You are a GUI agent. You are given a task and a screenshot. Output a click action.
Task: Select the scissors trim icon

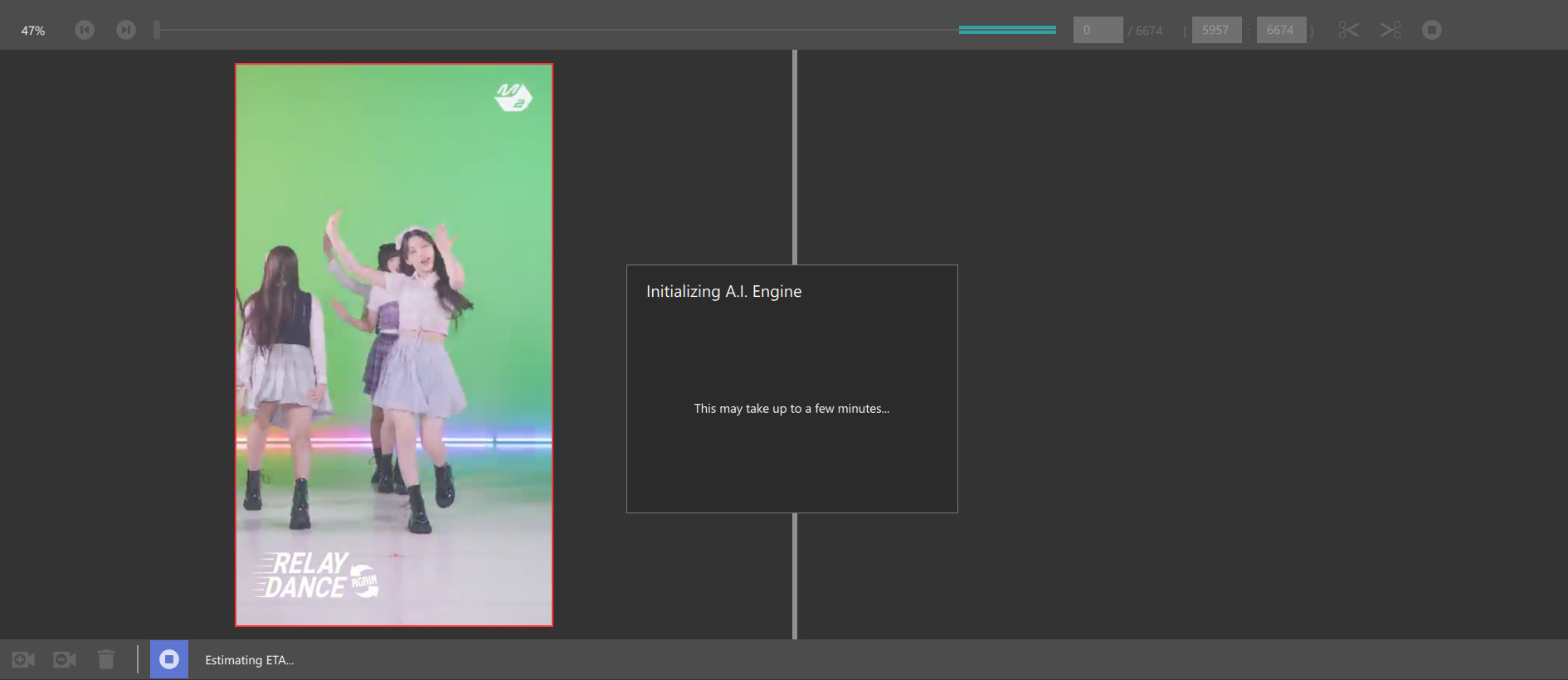point(1349,30)
